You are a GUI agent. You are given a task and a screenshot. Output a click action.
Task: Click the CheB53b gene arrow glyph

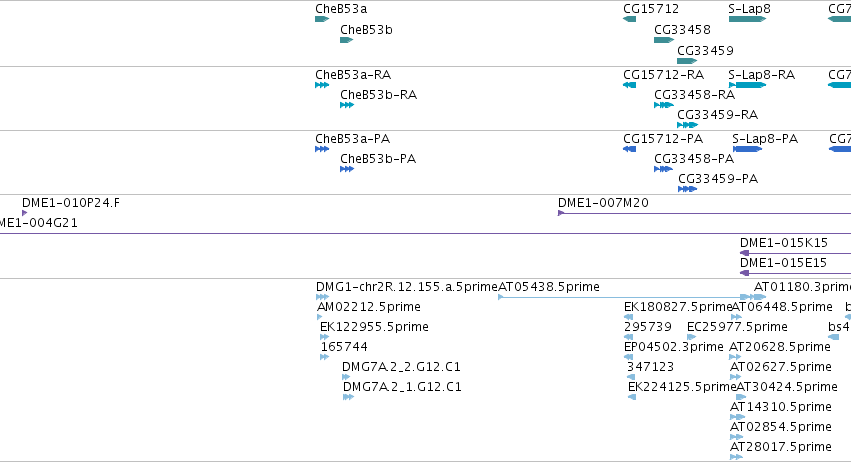[346, 40]
